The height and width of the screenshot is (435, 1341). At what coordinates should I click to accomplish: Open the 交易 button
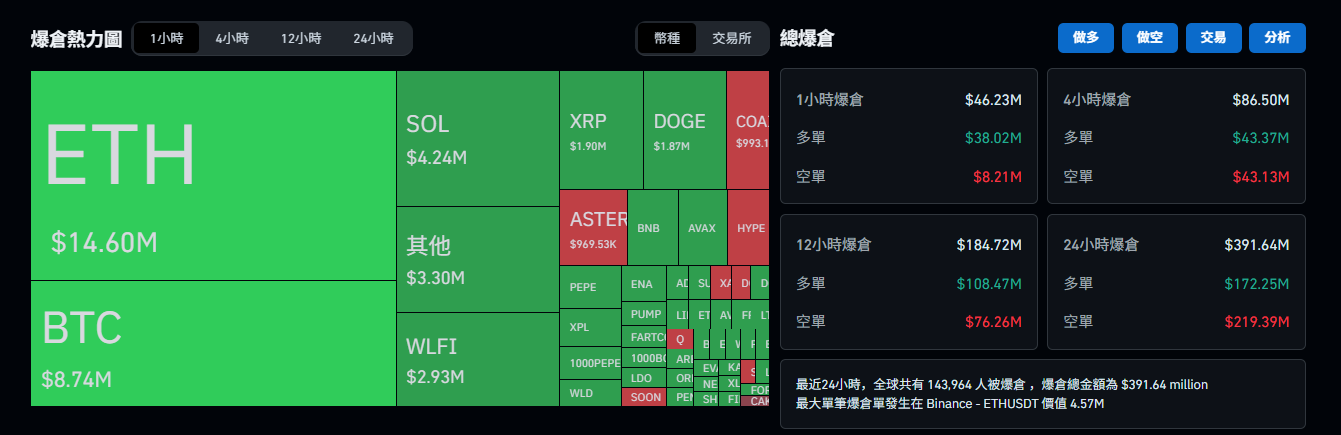coord(1213,38)
